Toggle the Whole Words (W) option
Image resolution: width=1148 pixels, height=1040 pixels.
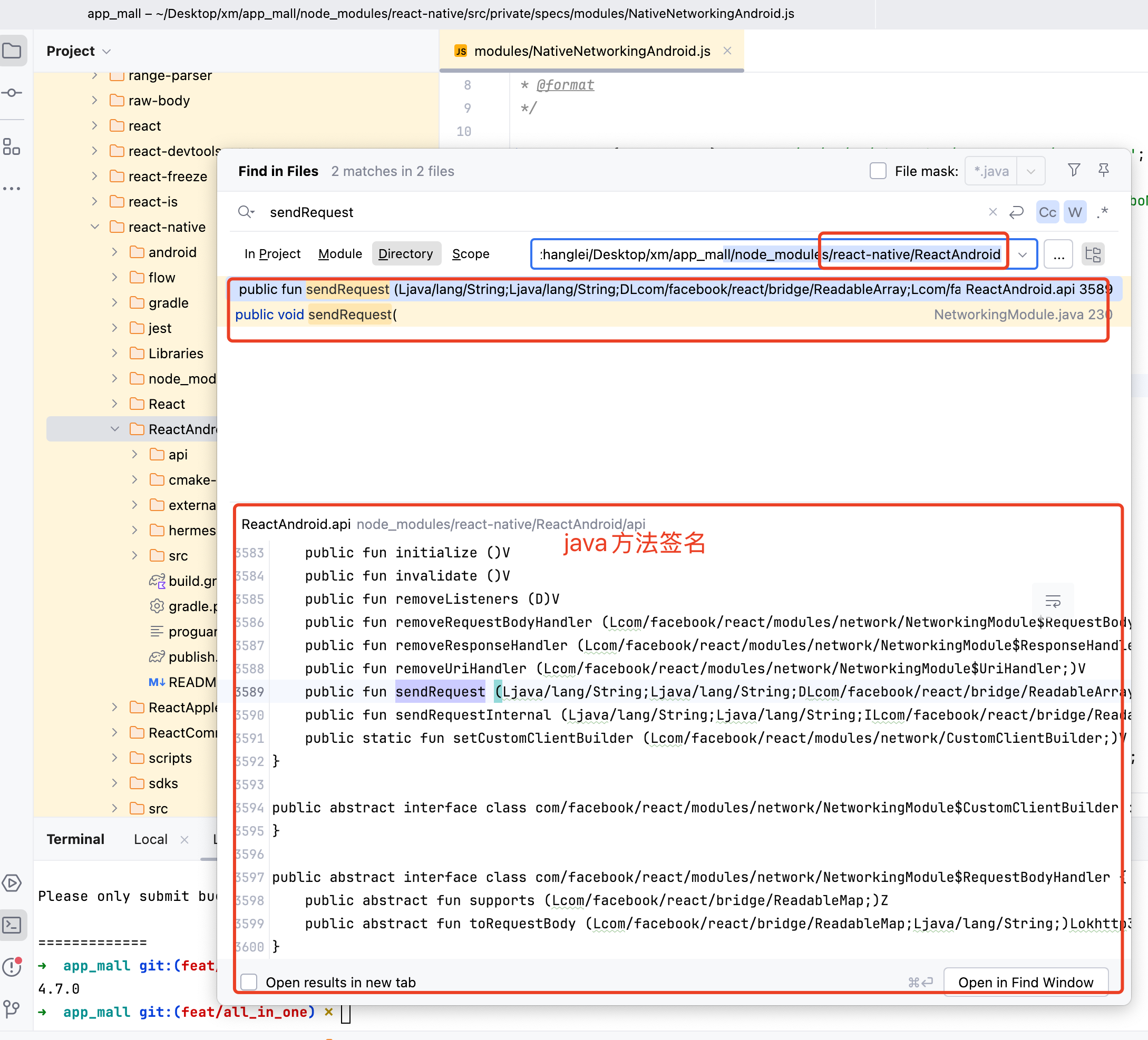[x=1074, y=212]
